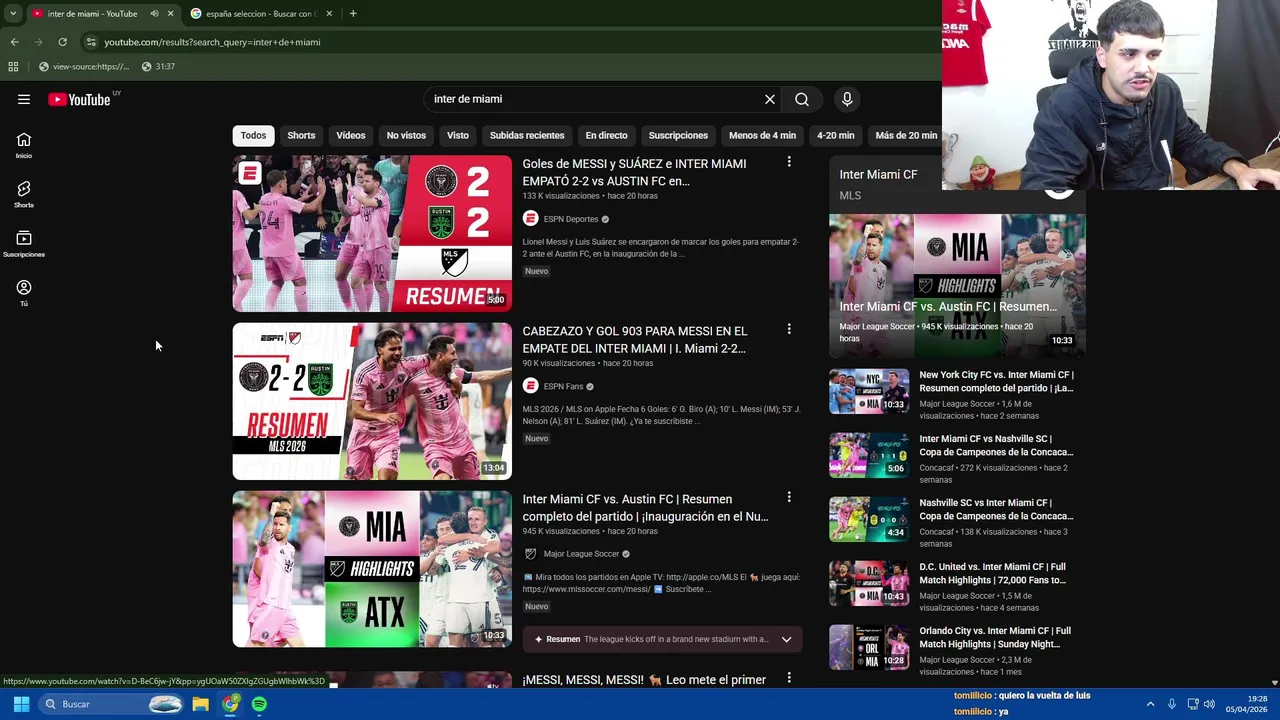Open Inter Miami CF vs. Austin FC Resumen title
The image size is (1280, 720).
[645, 508]
